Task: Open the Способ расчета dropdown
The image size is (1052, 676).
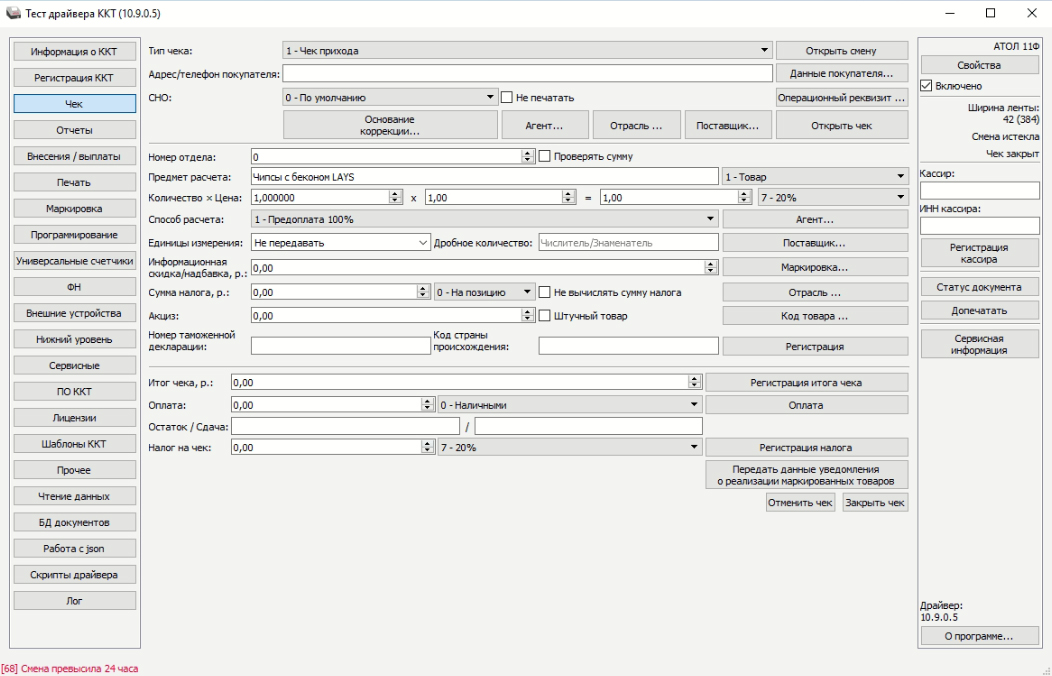Action: (710, 218)
